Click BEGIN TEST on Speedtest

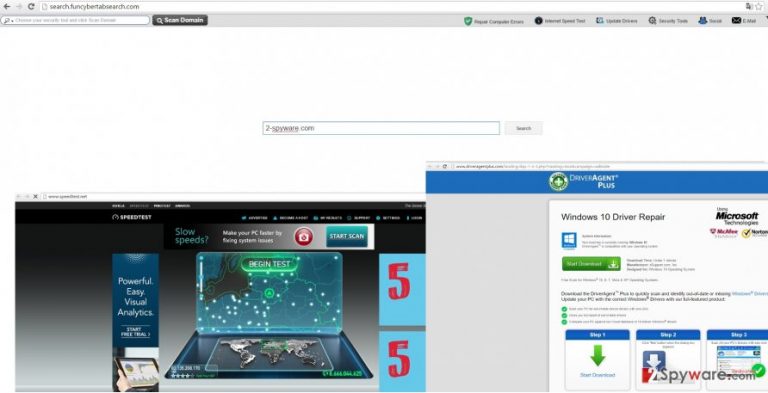pyautogui.click(x=269, y=264)
